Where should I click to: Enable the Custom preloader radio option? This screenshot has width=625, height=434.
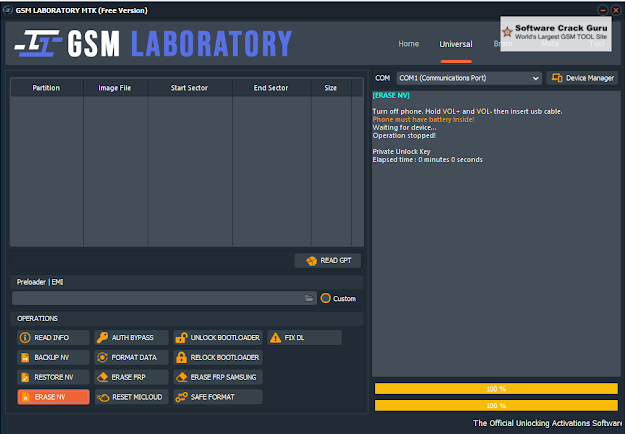pos(326,298)
